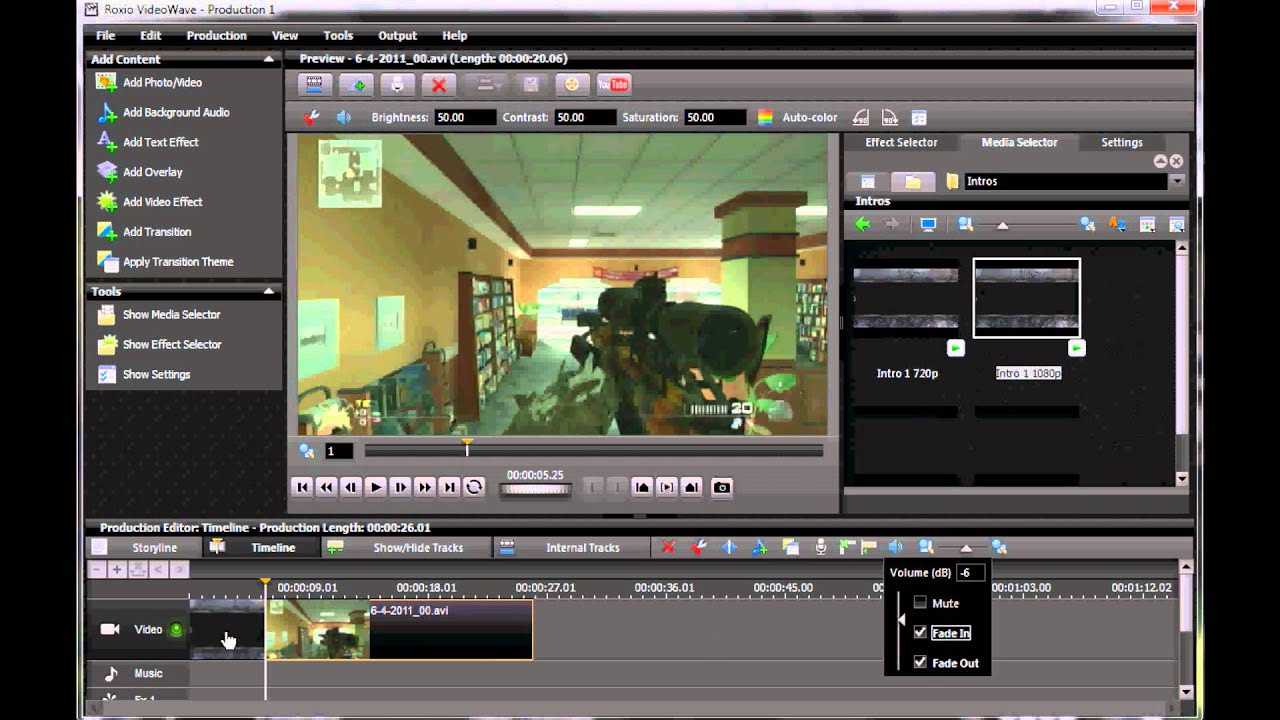Open the Intros folder dropdown

click(x=1177, y=181)
